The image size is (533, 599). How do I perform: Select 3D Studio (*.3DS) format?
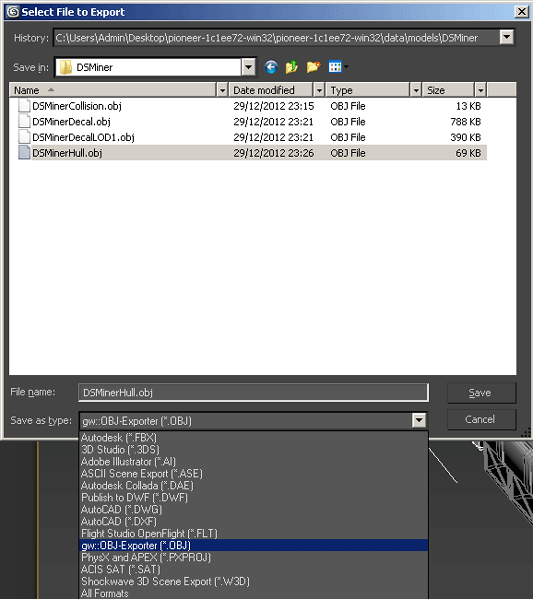point(120,450)
